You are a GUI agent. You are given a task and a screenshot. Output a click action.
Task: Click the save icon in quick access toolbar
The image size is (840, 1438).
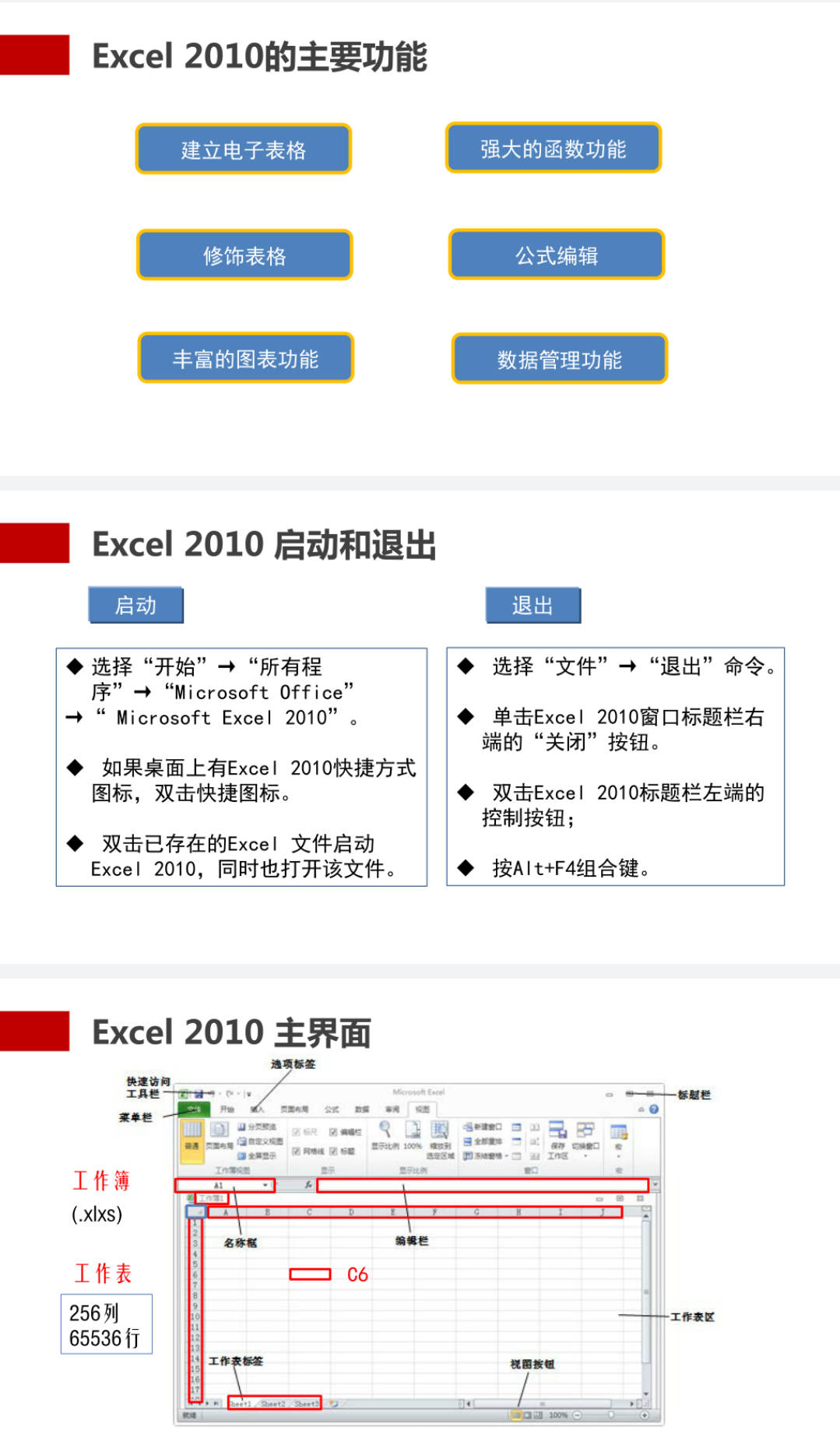click(199, 1094)
